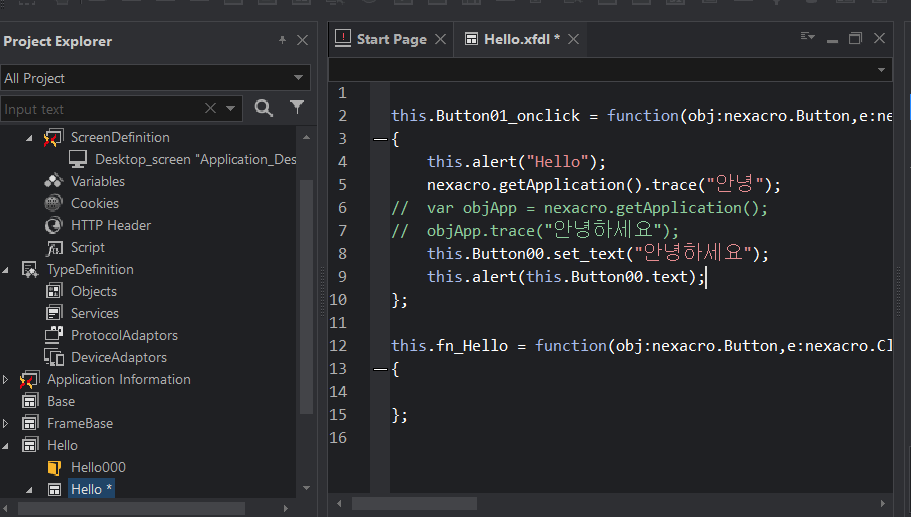Select the Objects icon
Viewport: 911px width, 517px height.
(x=54, y=291)
